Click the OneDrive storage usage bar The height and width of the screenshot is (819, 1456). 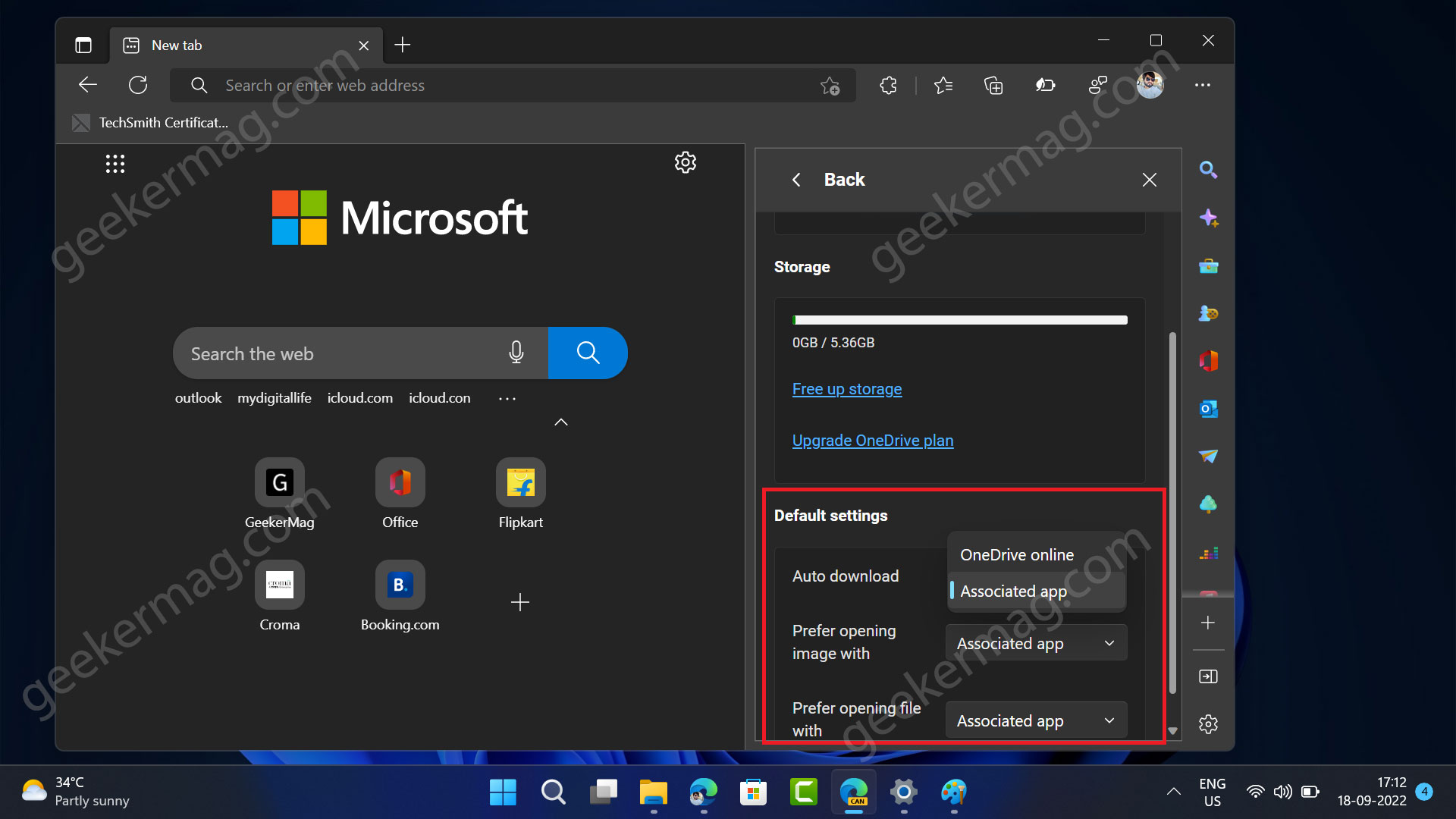click(x=959, y=319)
